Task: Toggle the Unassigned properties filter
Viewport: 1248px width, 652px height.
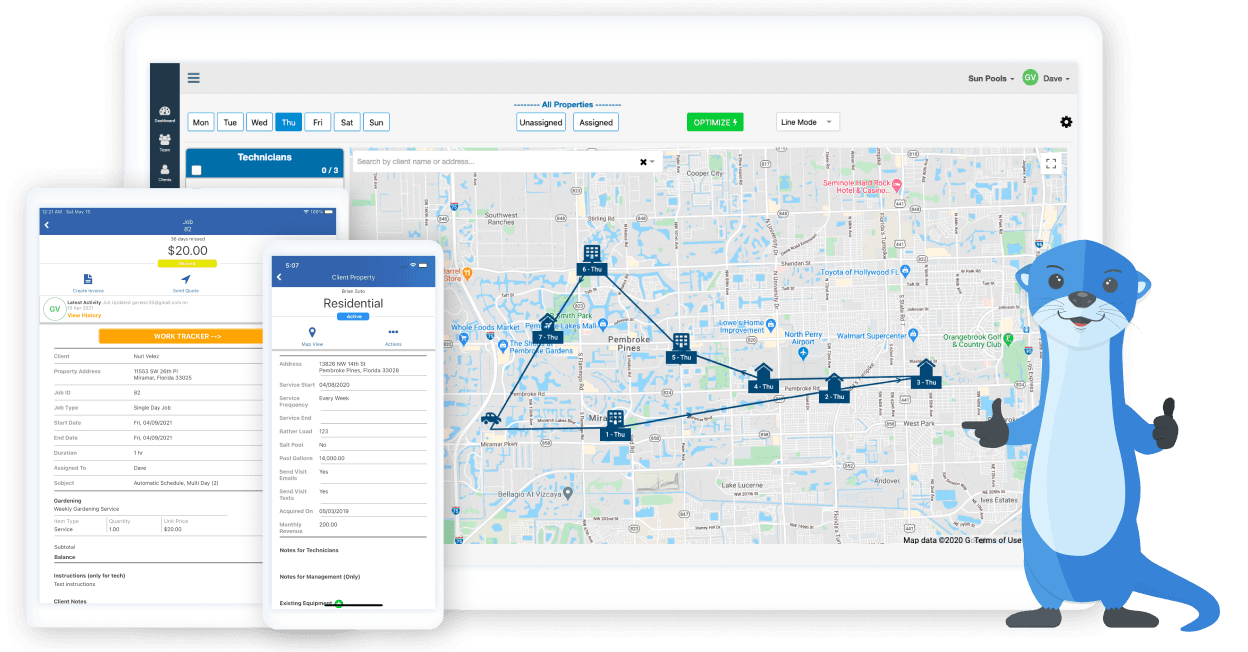Action: 541,122
